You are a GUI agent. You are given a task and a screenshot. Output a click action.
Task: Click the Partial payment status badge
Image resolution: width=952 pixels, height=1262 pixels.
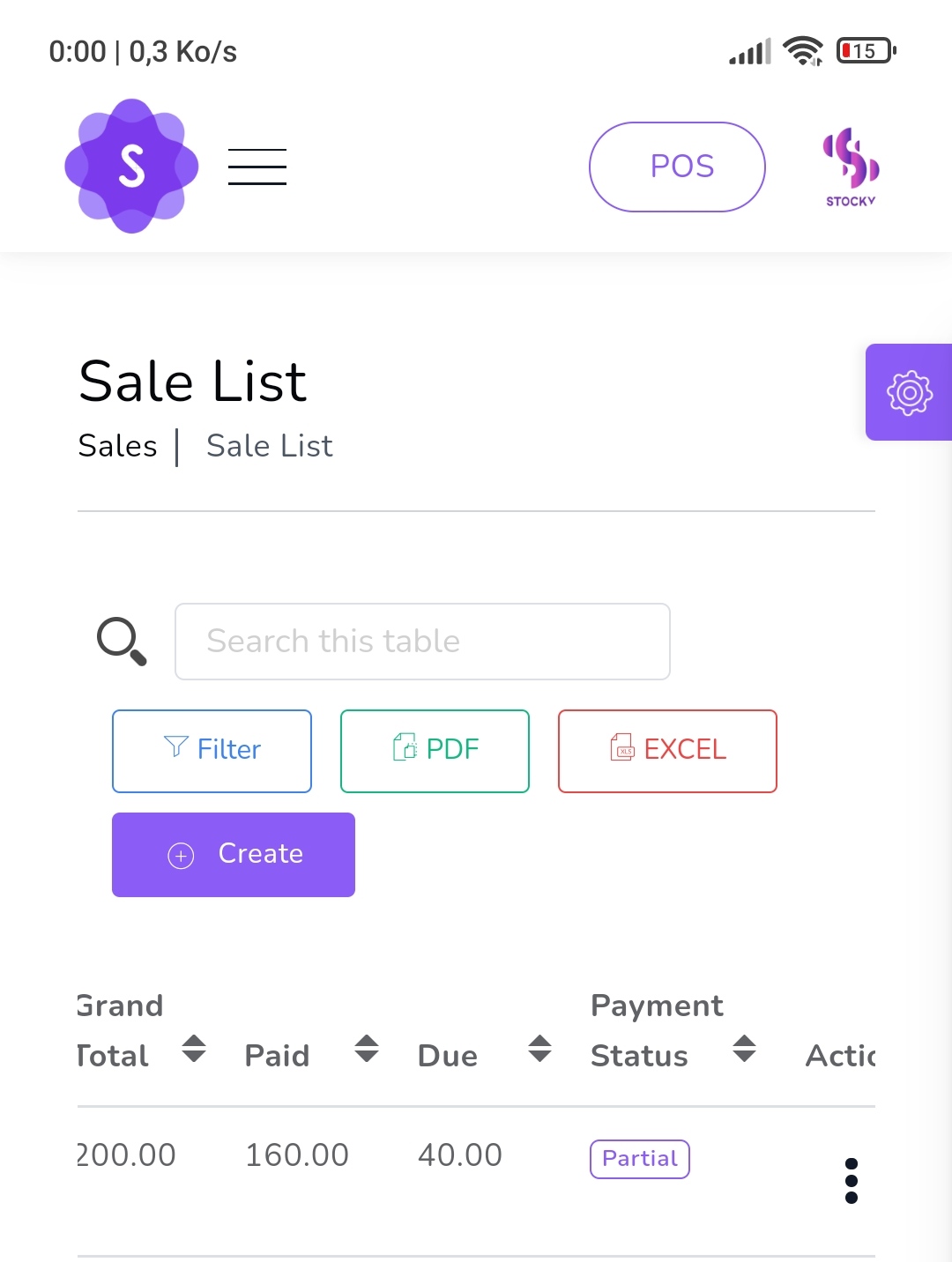640,1159
